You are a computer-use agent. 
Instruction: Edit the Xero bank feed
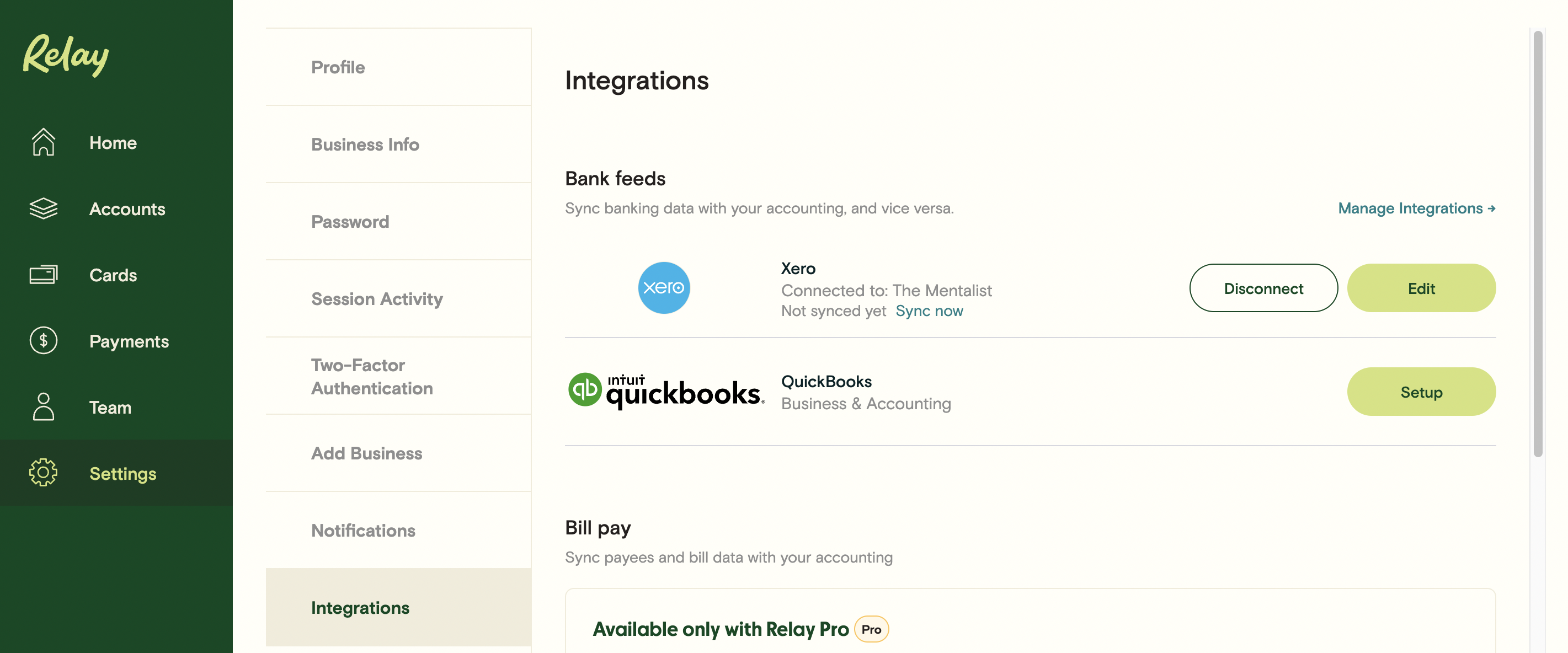click(1421, 288)
